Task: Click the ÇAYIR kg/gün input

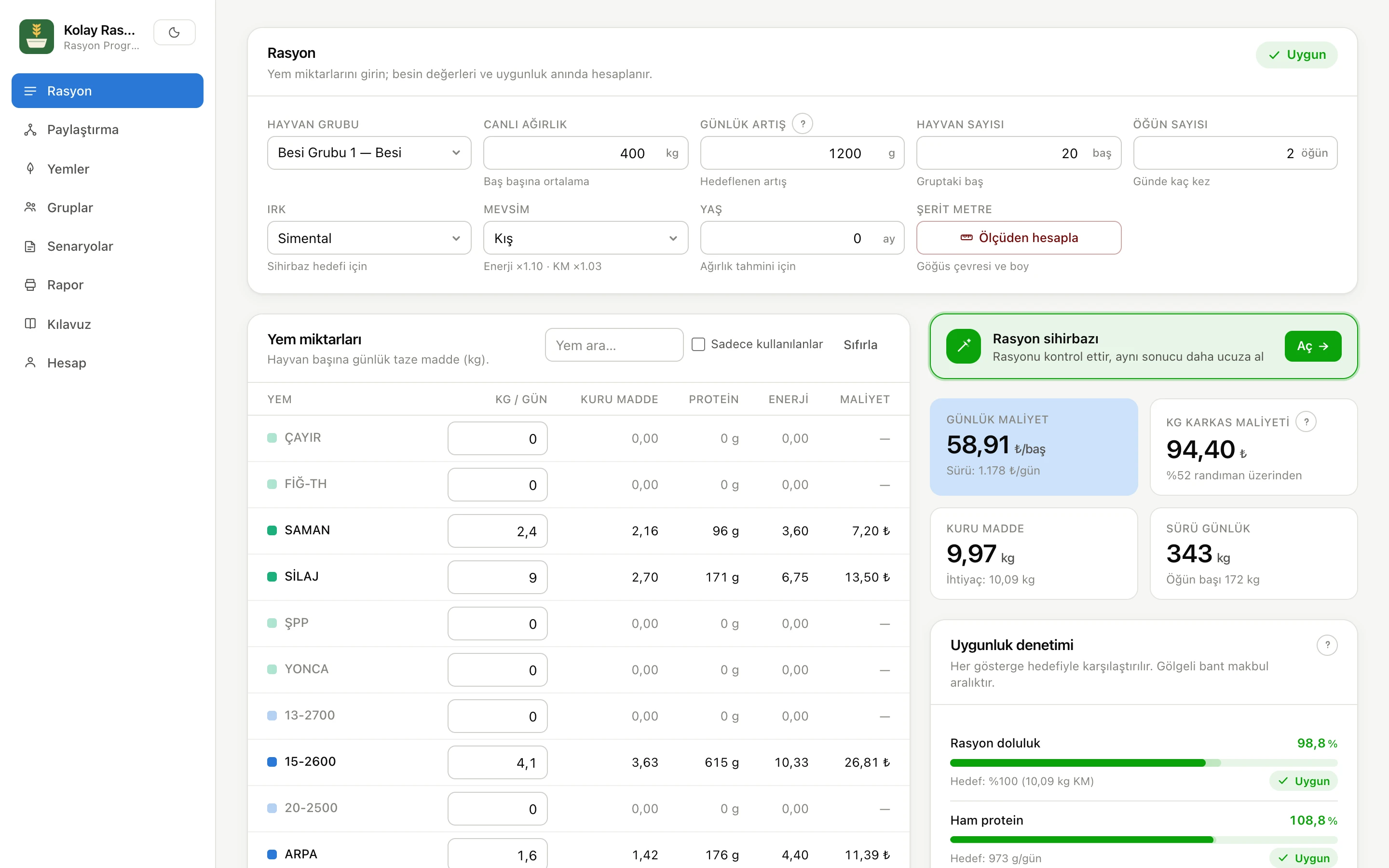Action: click(497, 439)
